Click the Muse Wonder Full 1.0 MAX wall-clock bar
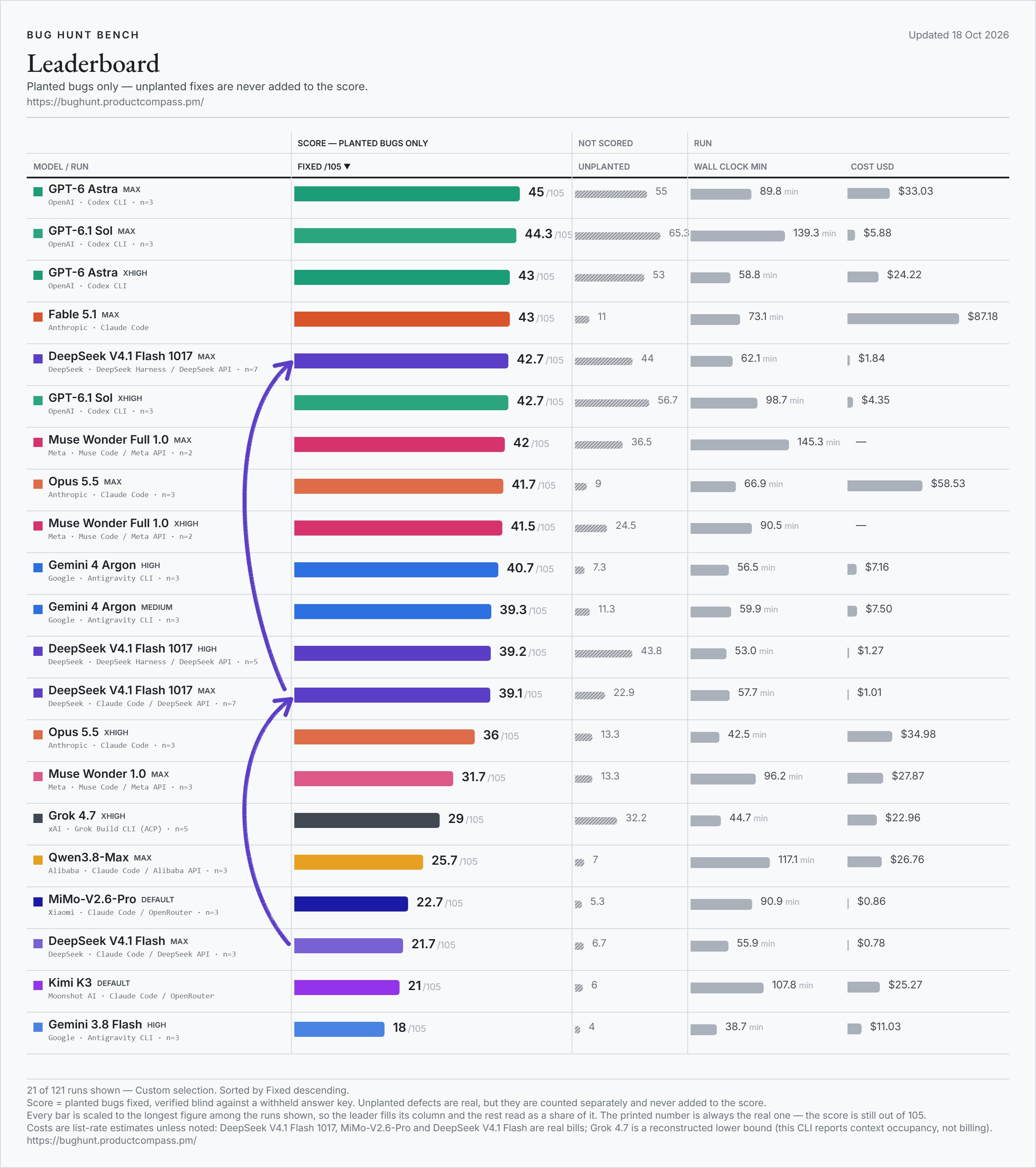Image resolution: width=1036 pixels, height=1168 pixels. [739, 444]
